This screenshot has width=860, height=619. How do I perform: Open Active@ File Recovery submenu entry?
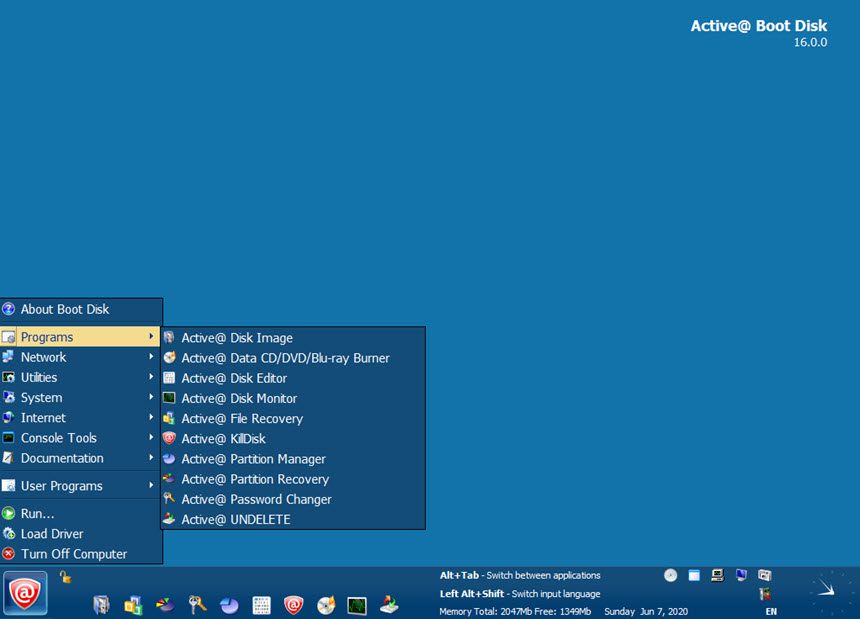click(293, 419)
